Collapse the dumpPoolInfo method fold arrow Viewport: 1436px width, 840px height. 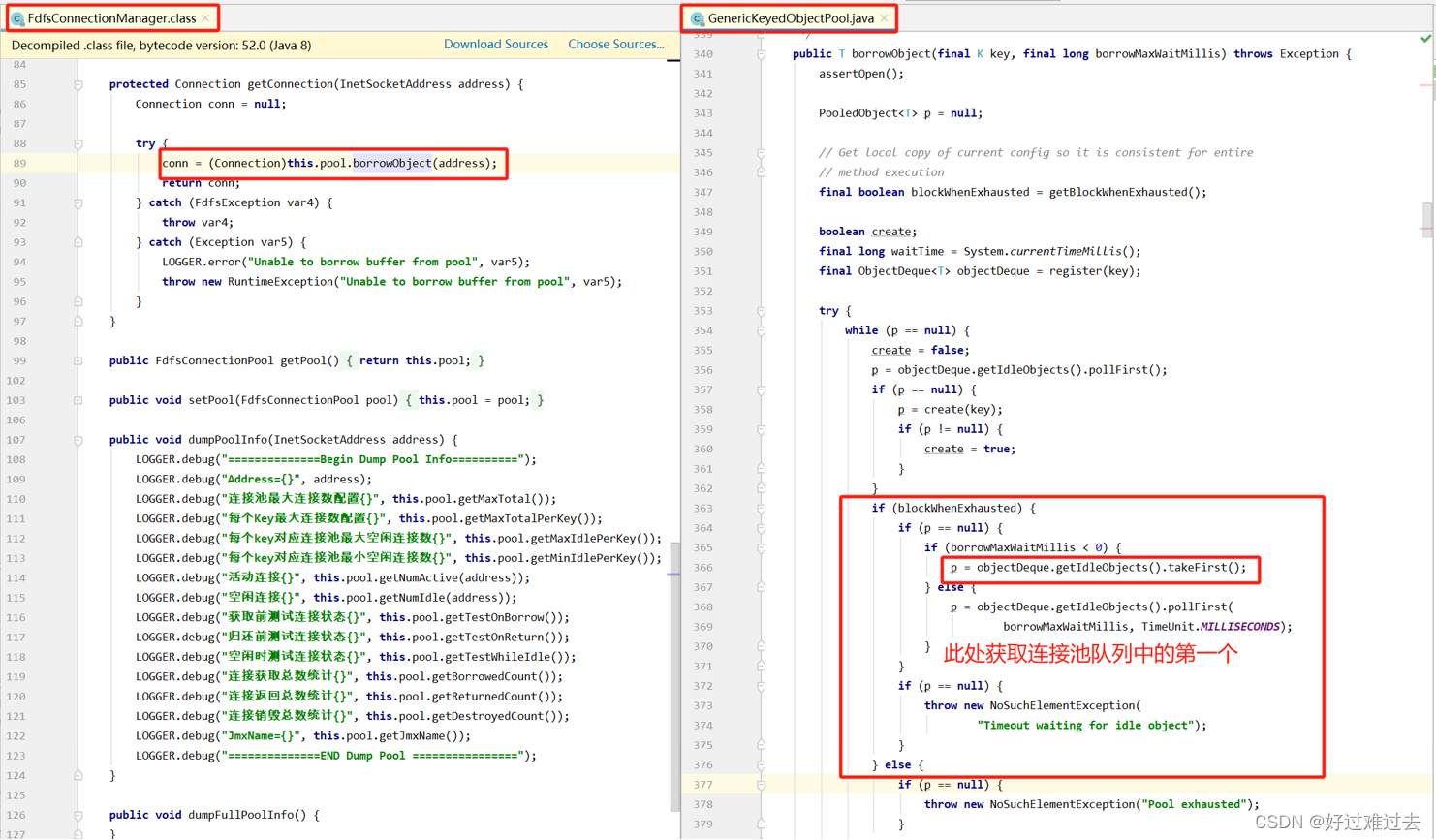tap(78, 439)
